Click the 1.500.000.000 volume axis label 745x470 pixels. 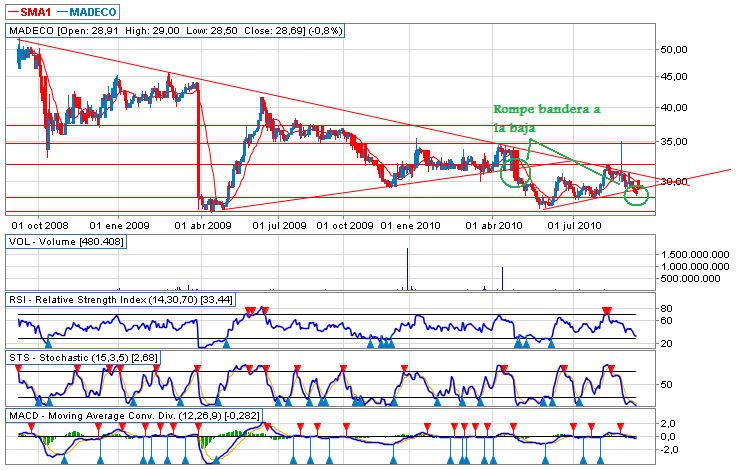click(x=695, y=255)
